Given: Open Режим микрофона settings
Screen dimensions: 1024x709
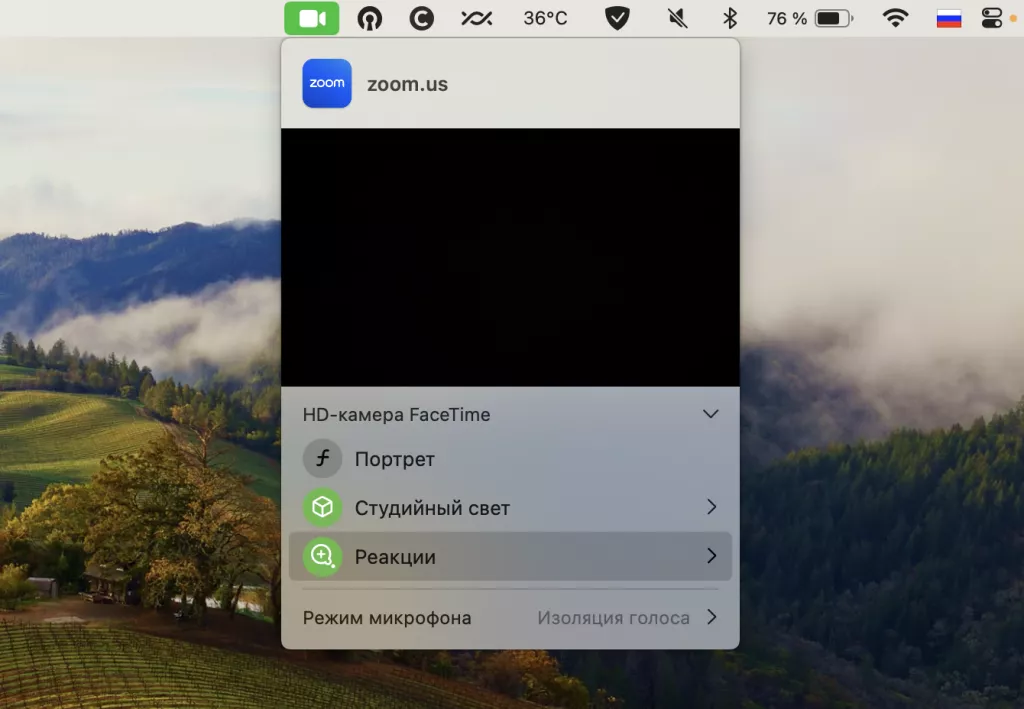Looking at the screenshot, I should click(387, 618).
